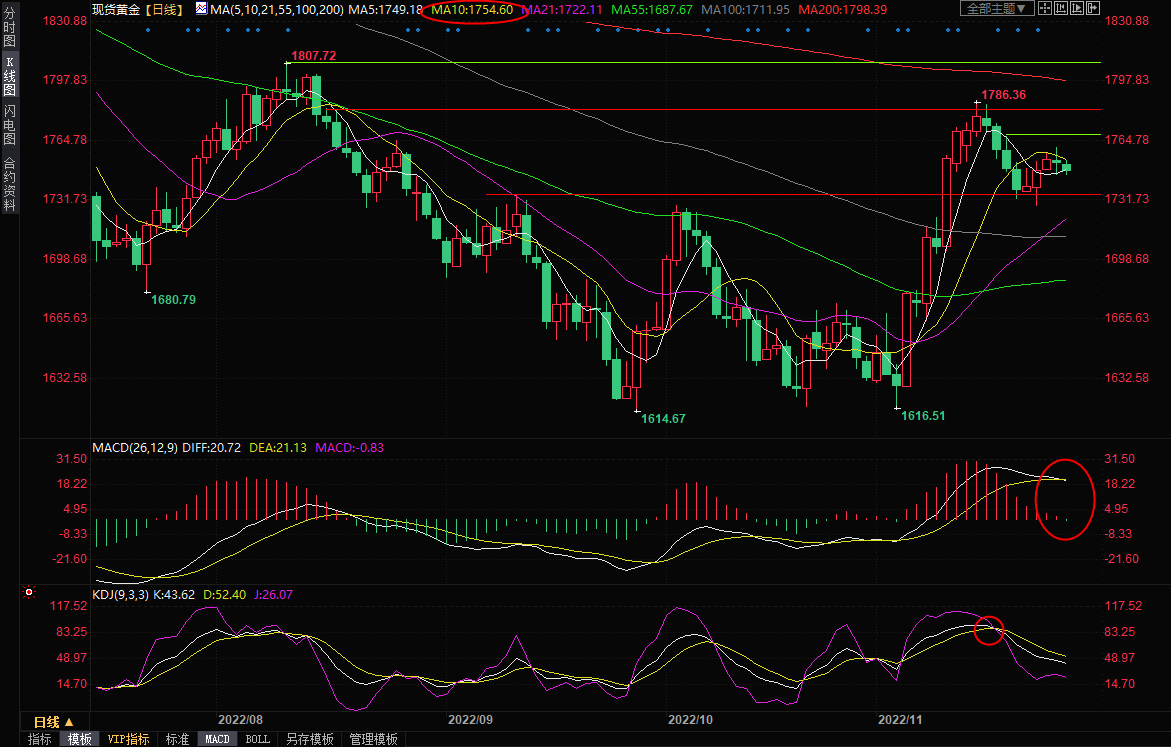The width and height of the screenshot is (1171, 747).
Task: Click 另存模板 to save template
Action: 309,739
